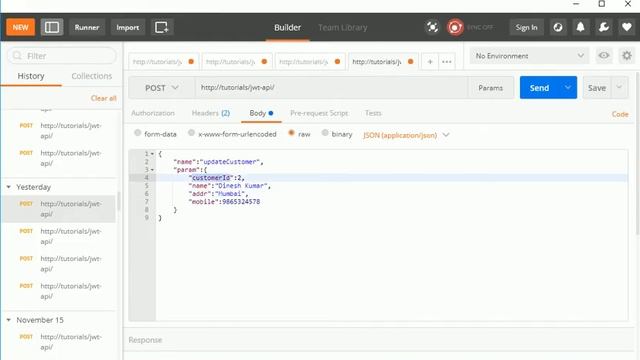Open the first request tab
This screenshot has height=360, width=640.
pos(163,62)
